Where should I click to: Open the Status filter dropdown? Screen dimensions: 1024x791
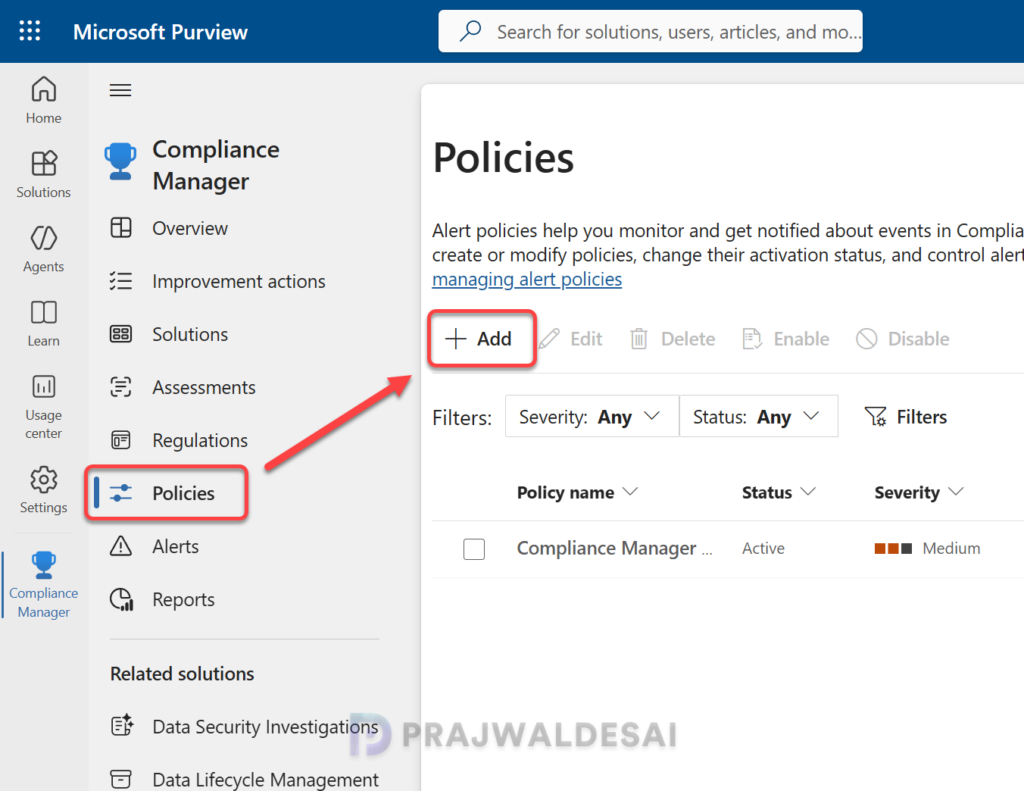click(759, 416)
